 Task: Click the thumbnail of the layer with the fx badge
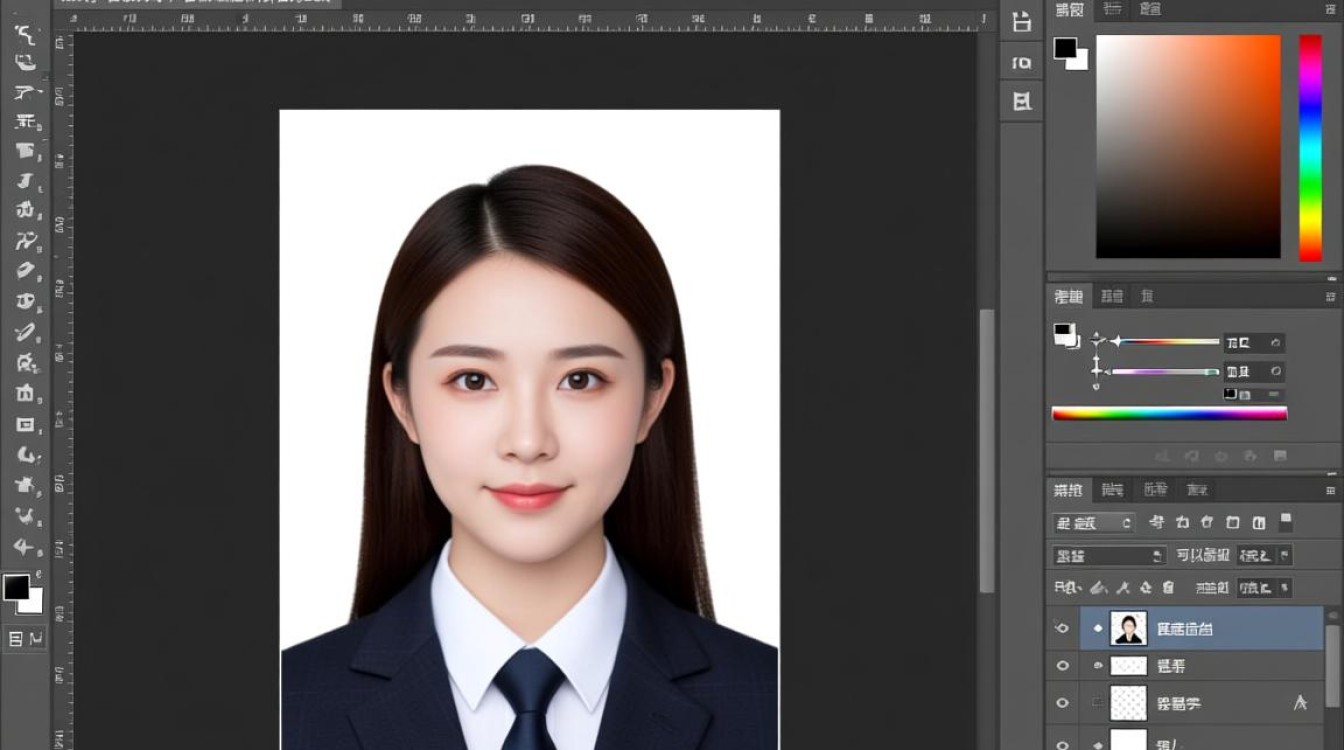click(x=1129, y=703)
